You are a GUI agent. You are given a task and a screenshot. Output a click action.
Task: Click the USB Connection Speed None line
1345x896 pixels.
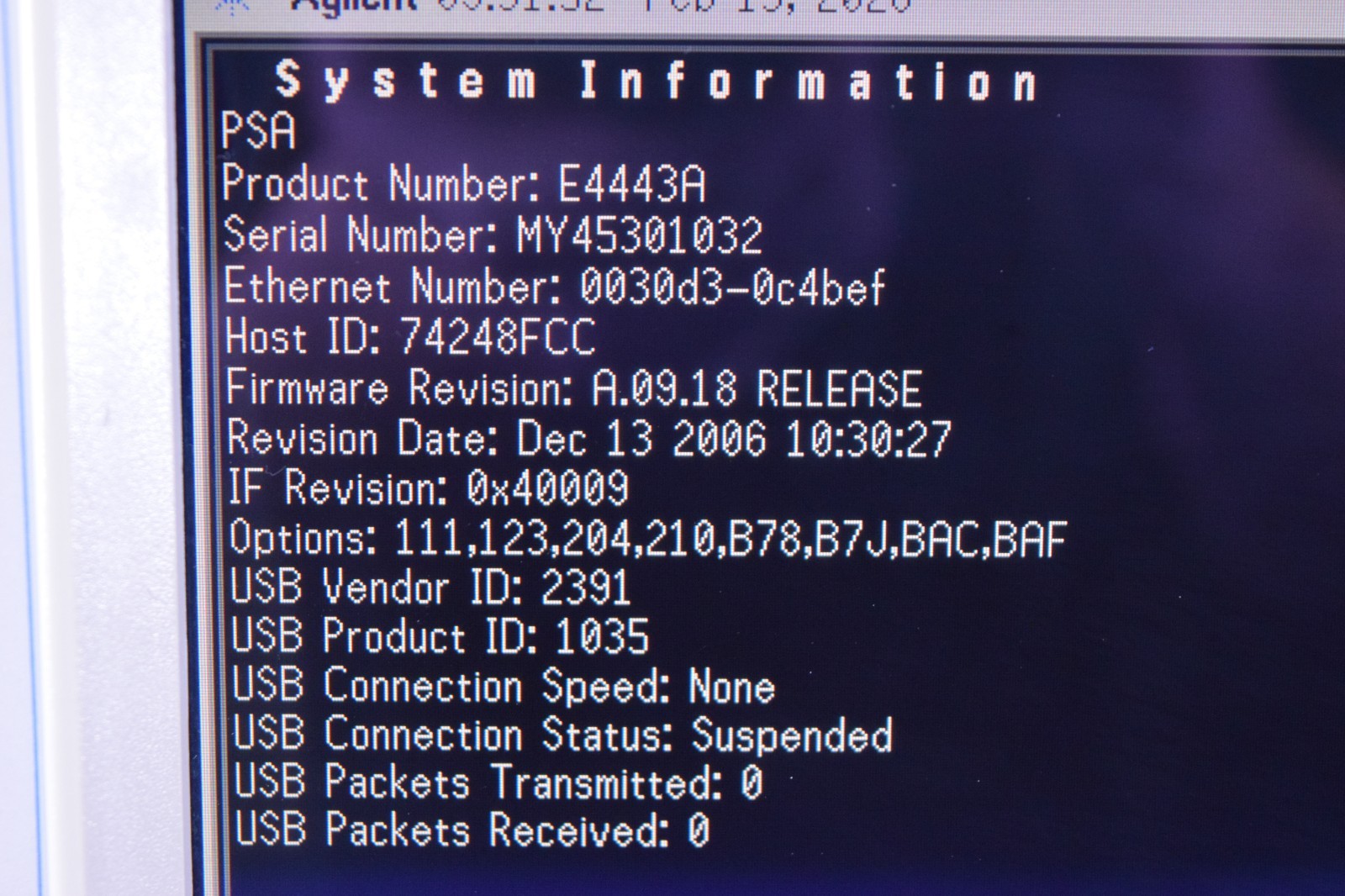tap(503, 685)
